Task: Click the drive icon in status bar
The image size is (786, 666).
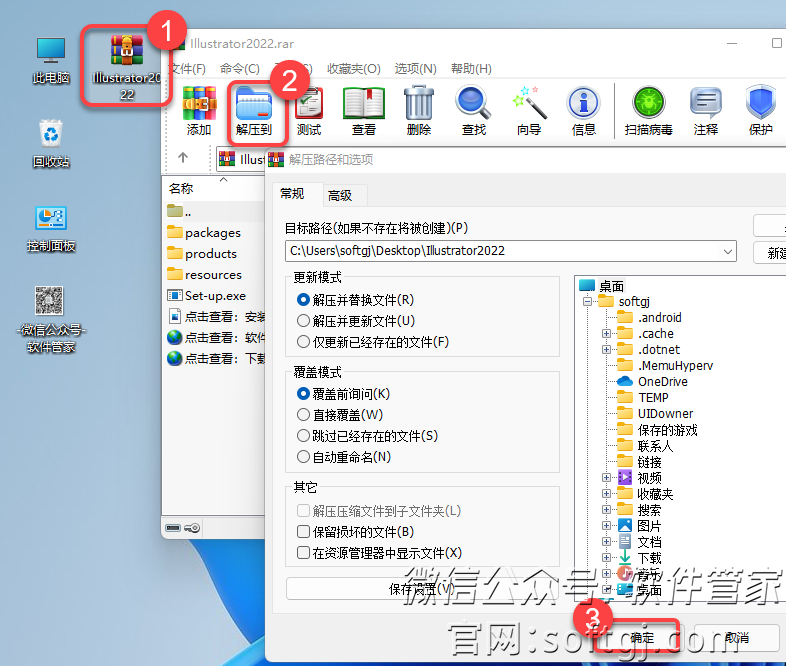Action: (x=173, y=528)
